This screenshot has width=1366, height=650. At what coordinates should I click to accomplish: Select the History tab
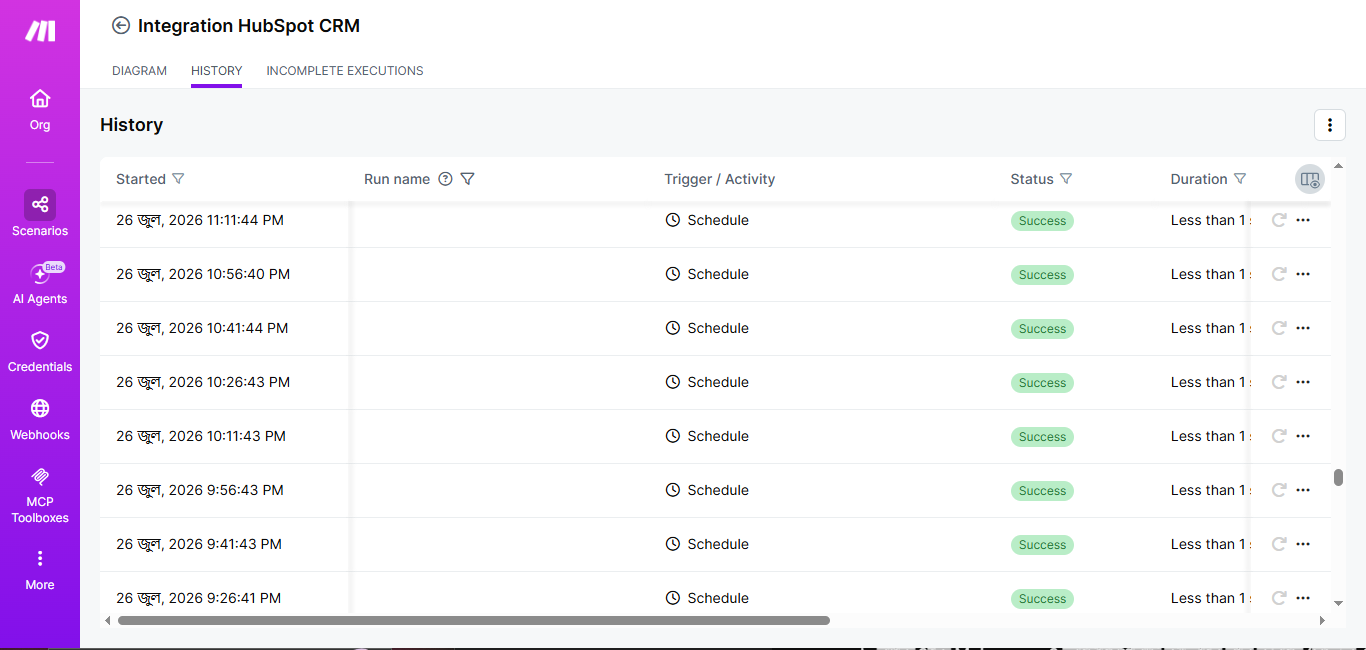[216, 71]
